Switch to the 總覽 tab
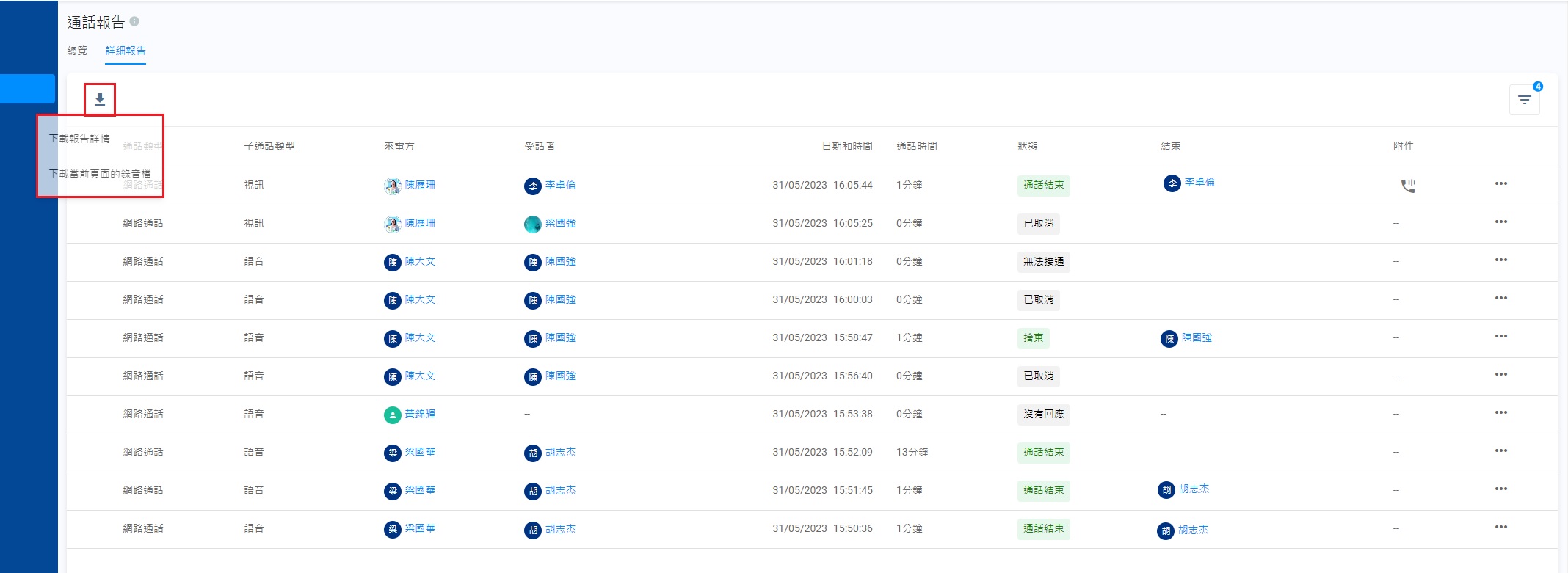Image resolution: width=1568 pixels, height=573 pixels. click(x=77, y=51)
